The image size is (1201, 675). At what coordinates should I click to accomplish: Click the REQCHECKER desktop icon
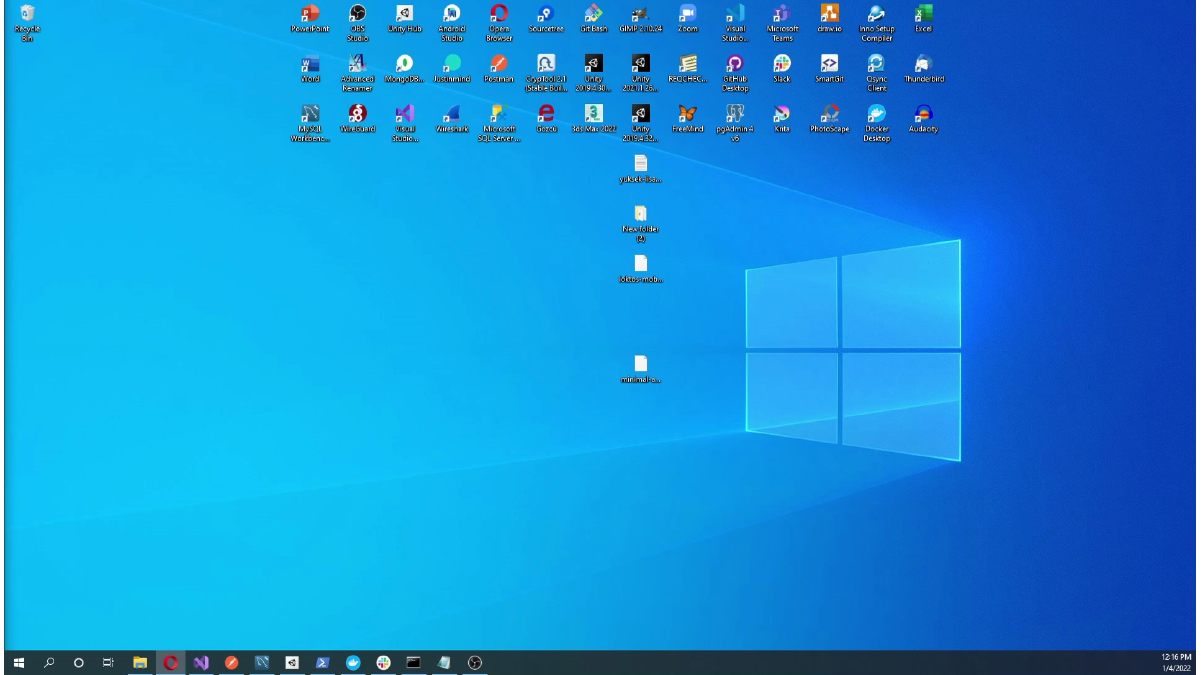tap(687, 68)
